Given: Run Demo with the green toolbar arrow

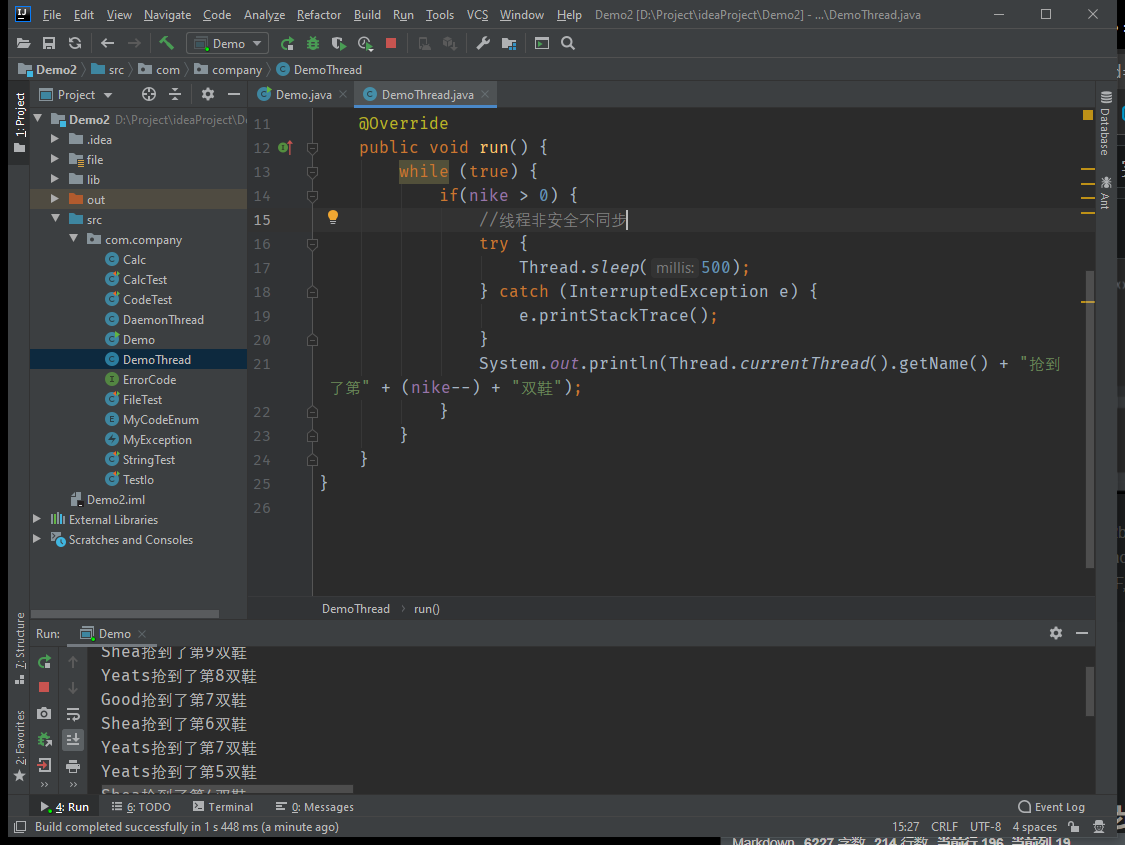Looking at the screenshot, I should (x=287, y=44).
